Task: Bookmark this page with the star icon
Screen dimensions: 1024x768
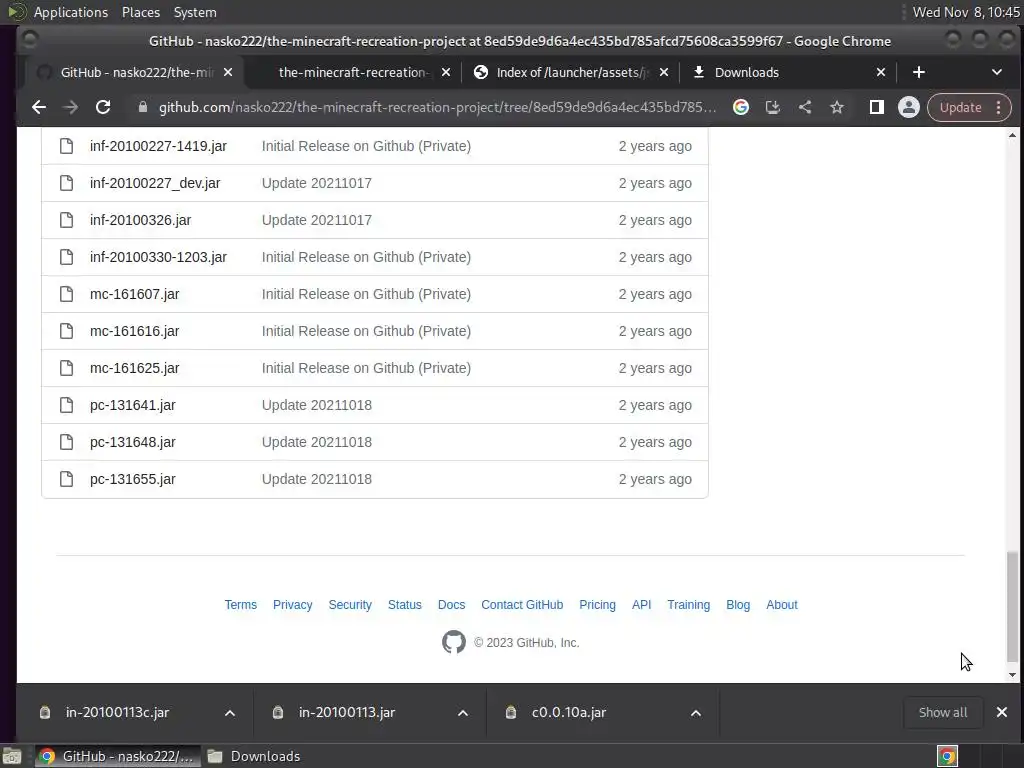Action: [x=837, y=107]
